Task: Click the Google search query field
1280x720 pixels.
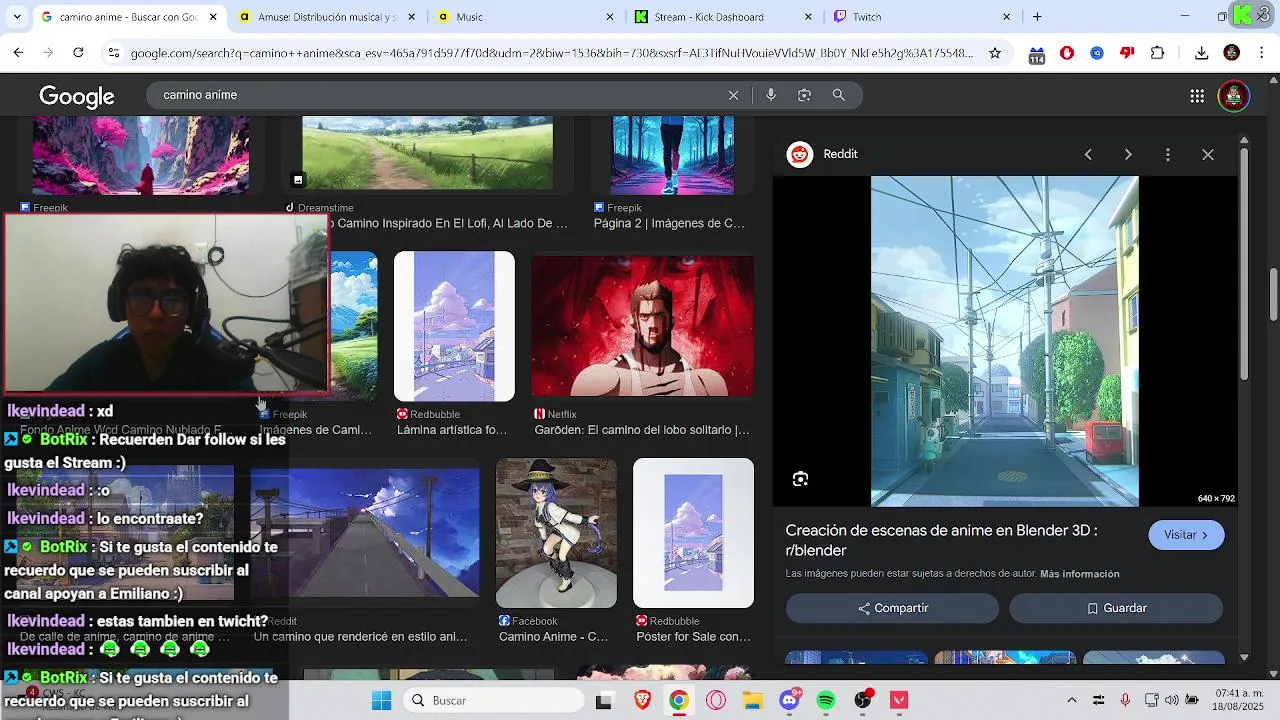Action: tap(440, 95)
